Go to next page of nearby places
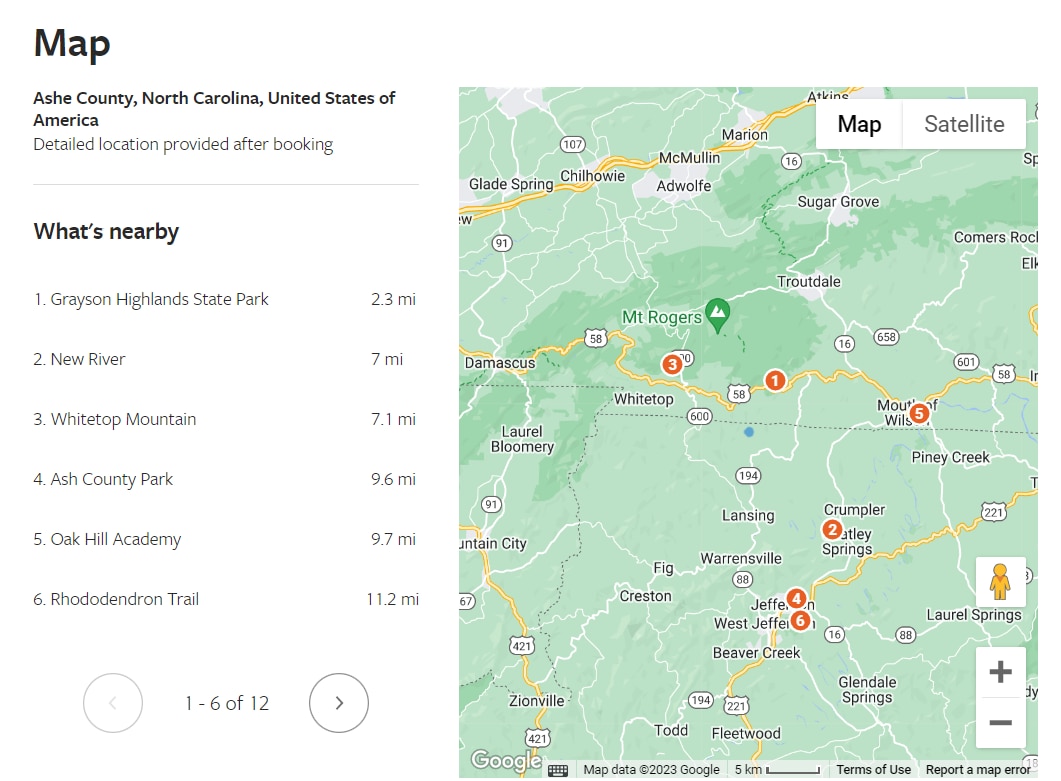 [339, 703]
